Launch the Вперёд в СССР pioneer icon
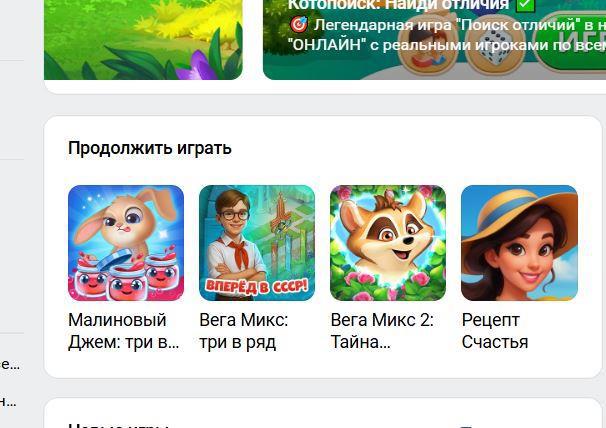This screenshot has height=428, width=606. click(257, 243)
